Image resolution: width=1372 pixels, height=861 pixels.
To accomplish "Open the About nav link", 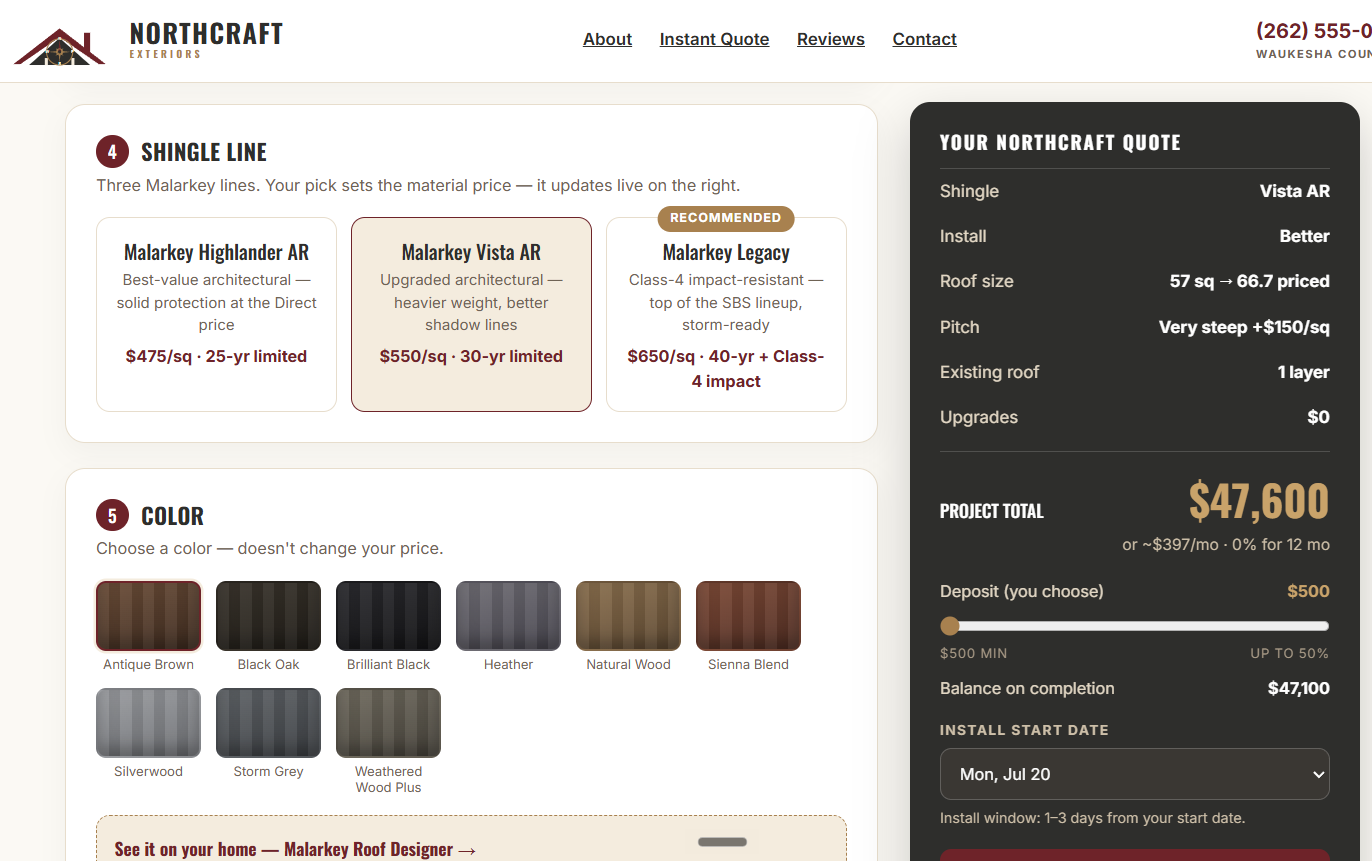I will pos(607,39).
